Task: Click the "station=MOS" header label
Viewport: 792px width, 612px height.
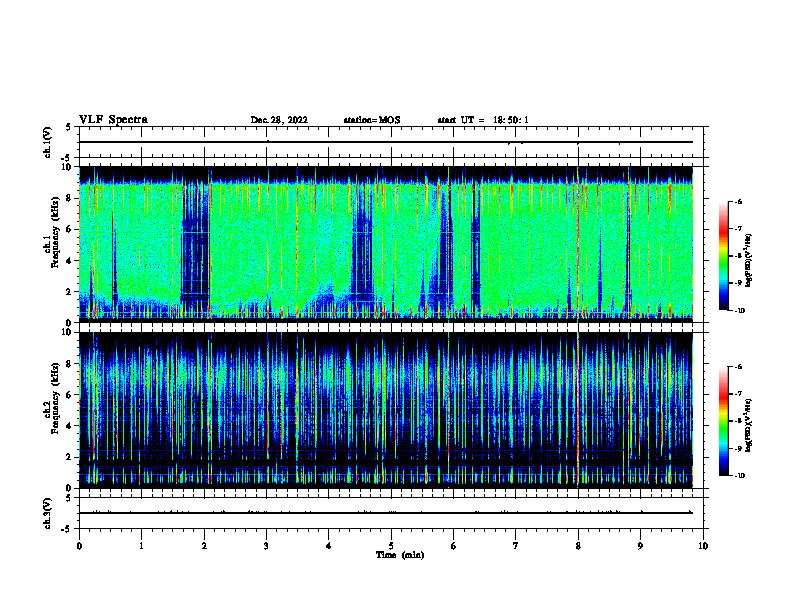Action: 372,120
